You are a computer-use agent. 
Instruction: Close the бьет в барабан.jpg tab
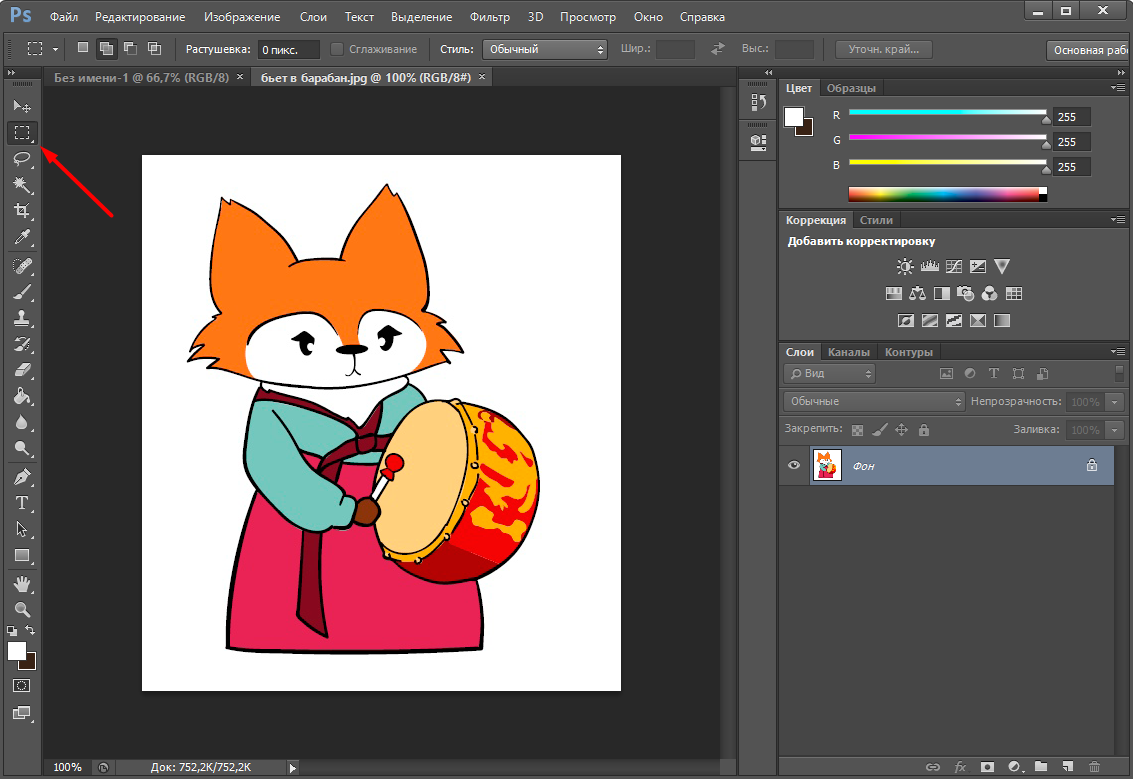[482, 77]
